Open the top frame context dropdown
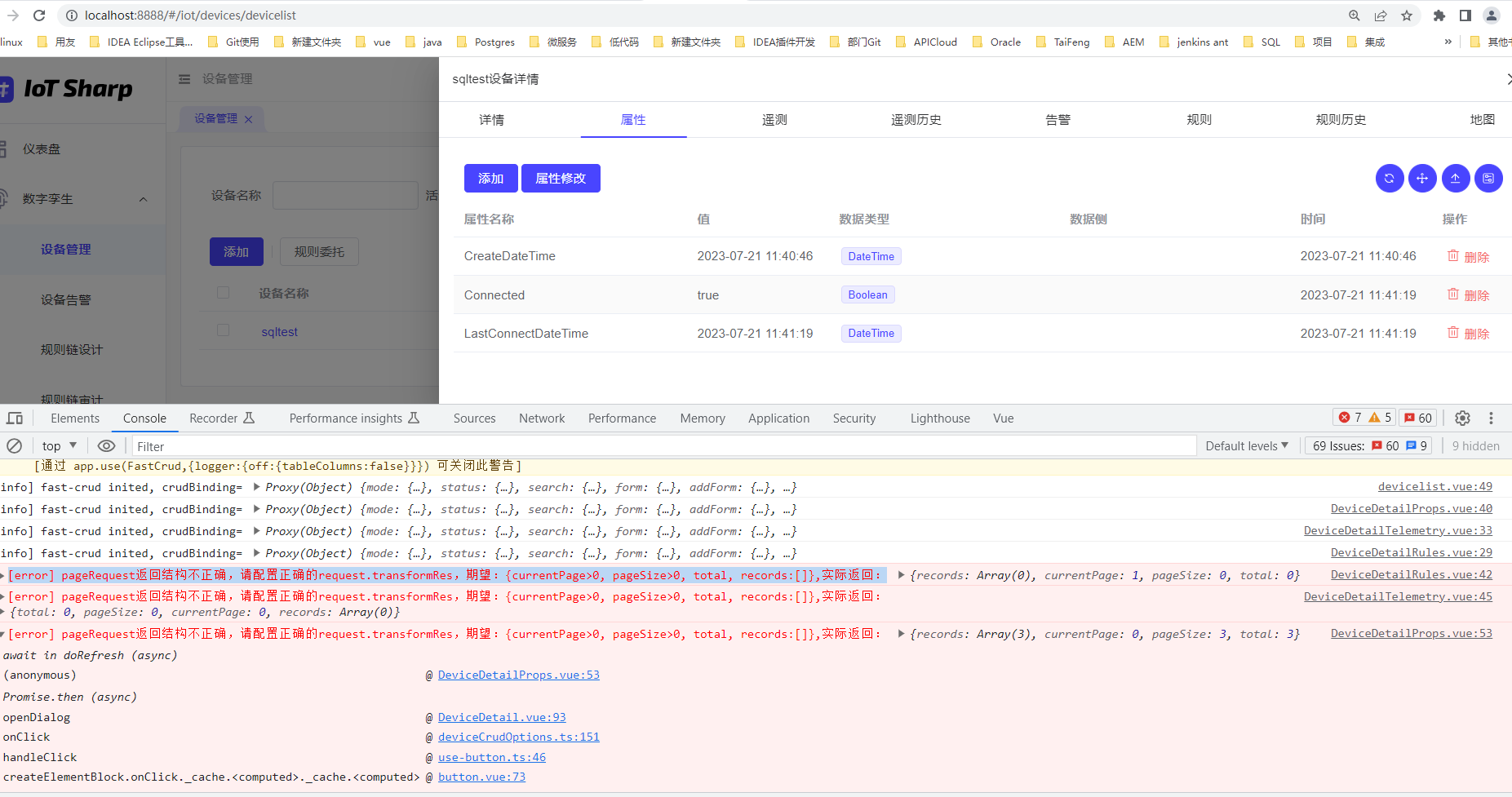This screenshot has height=797, width=1512. pos(57,445)
